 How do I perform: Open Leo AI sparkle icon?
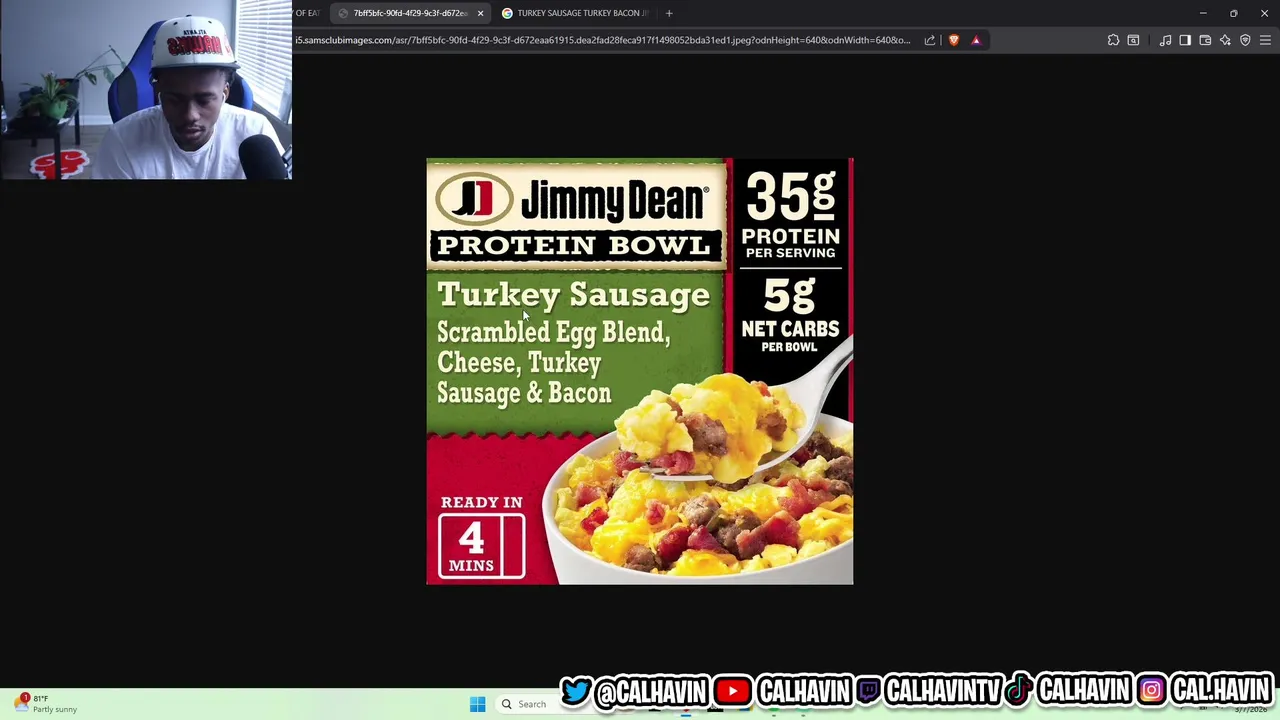pos(1225,40)
